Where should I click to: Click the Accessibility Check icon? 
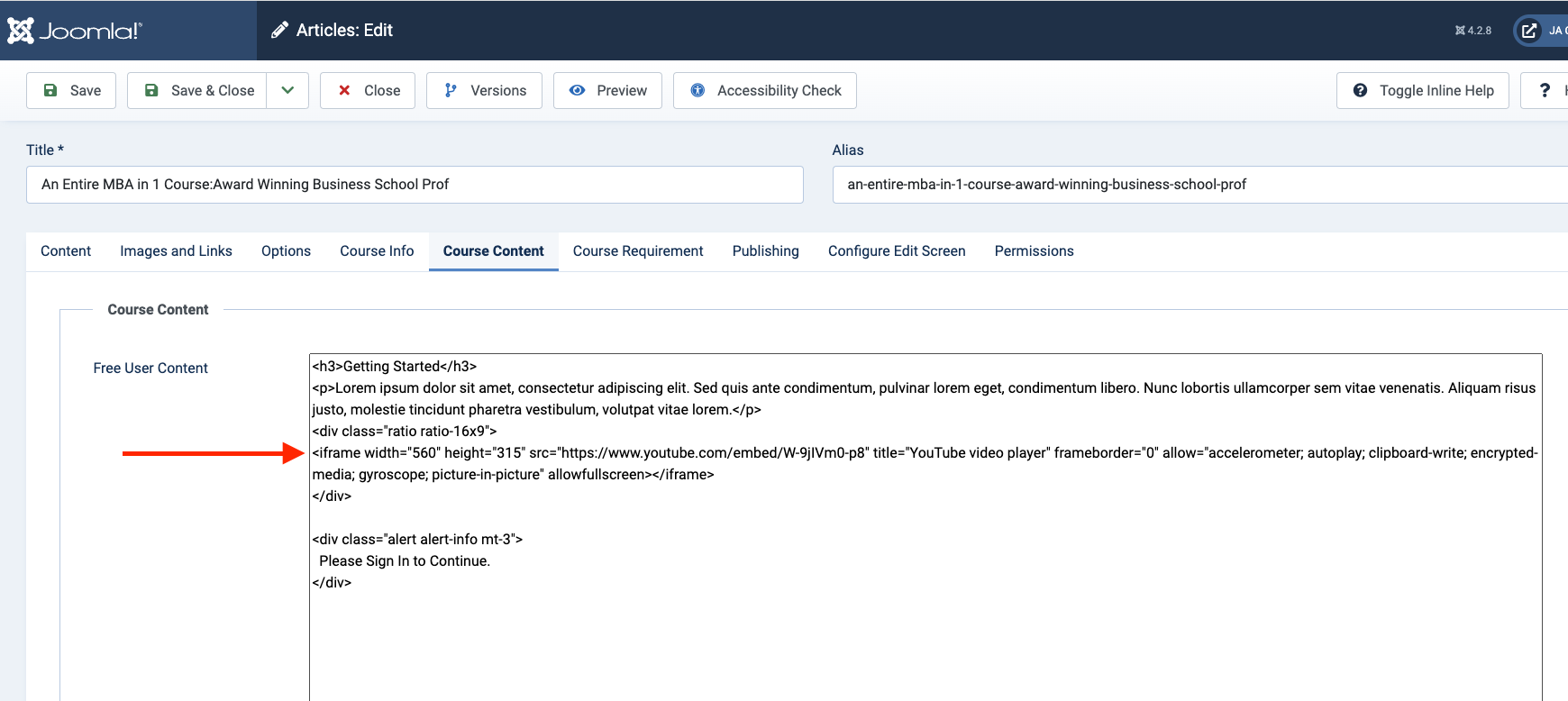(x=697, y=90)
